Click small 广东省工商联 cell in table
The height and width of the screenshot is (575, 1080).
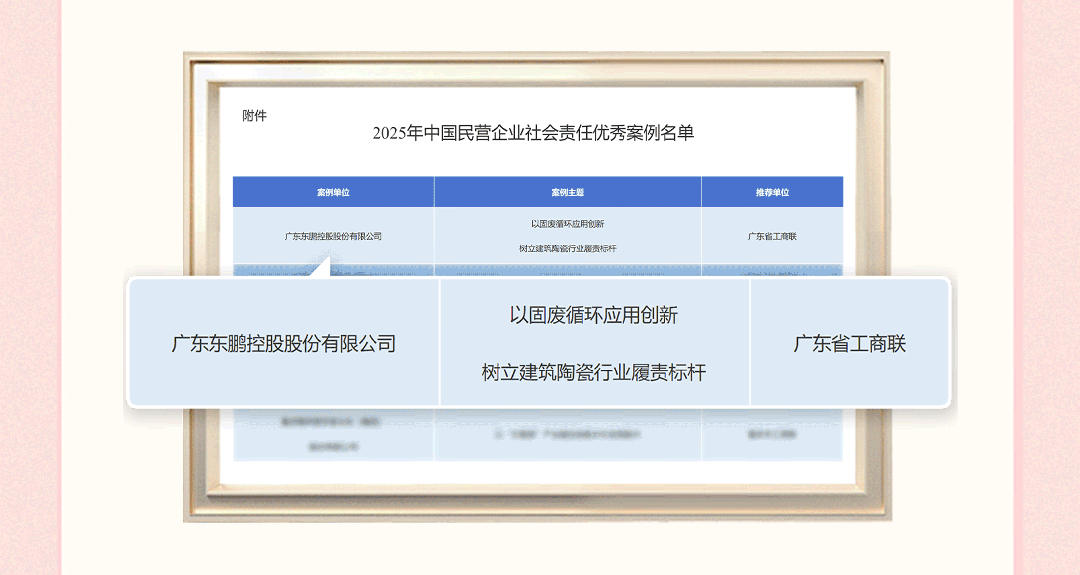click(772, 236)
